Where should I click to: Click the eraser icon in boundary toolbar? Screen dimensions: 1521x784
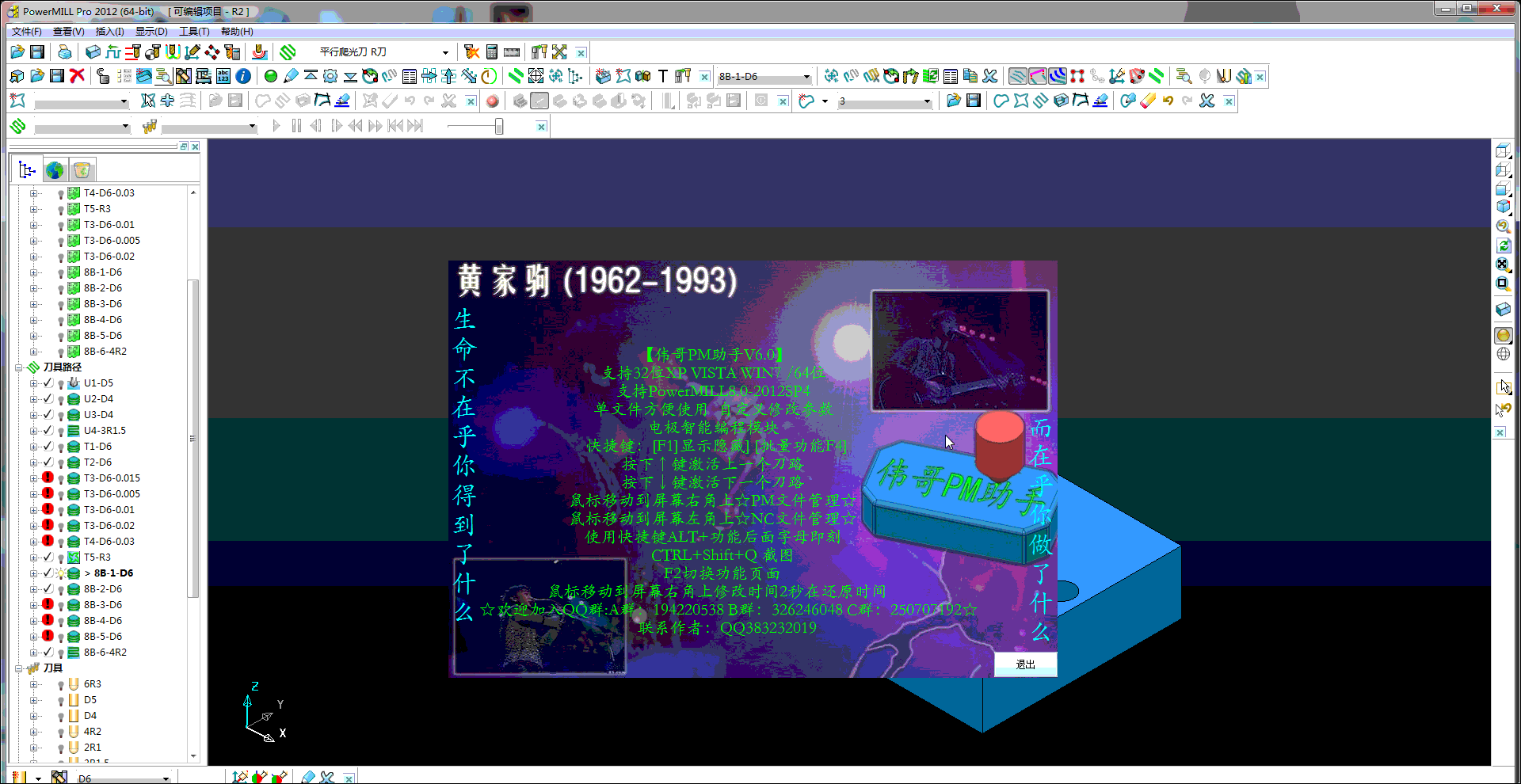(x=1148, y=101)
